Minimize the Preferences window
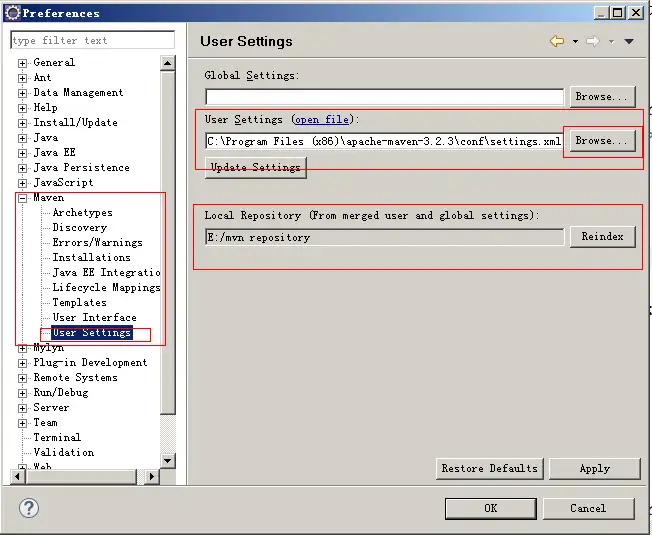652x535 pixels. [x=601, y=13]
